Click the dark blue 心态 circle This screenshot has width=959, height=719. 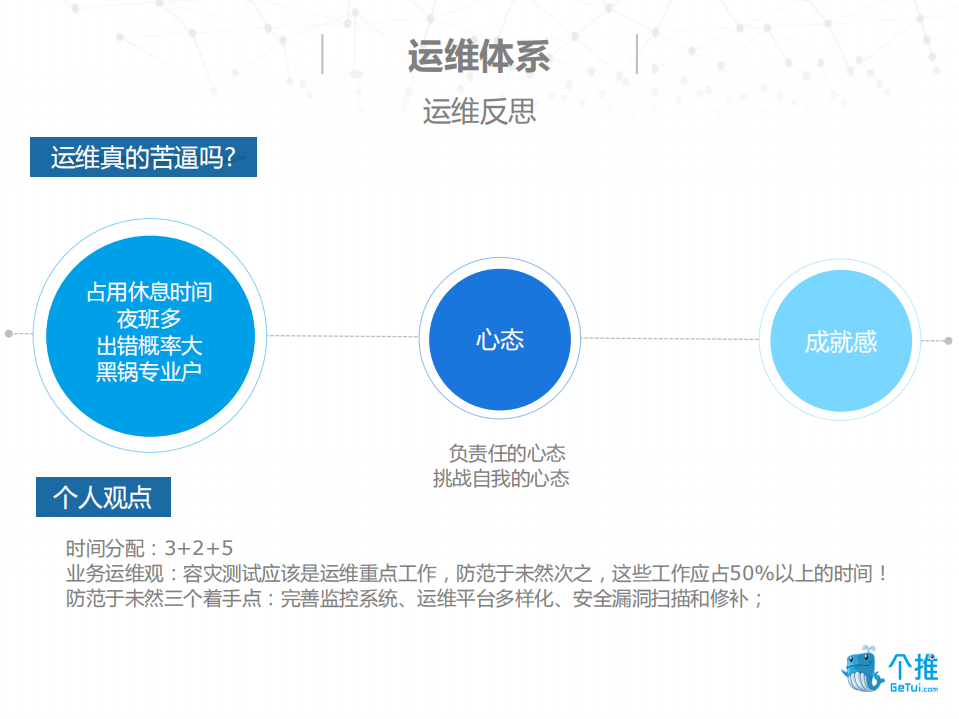click(x=499, y=339)
